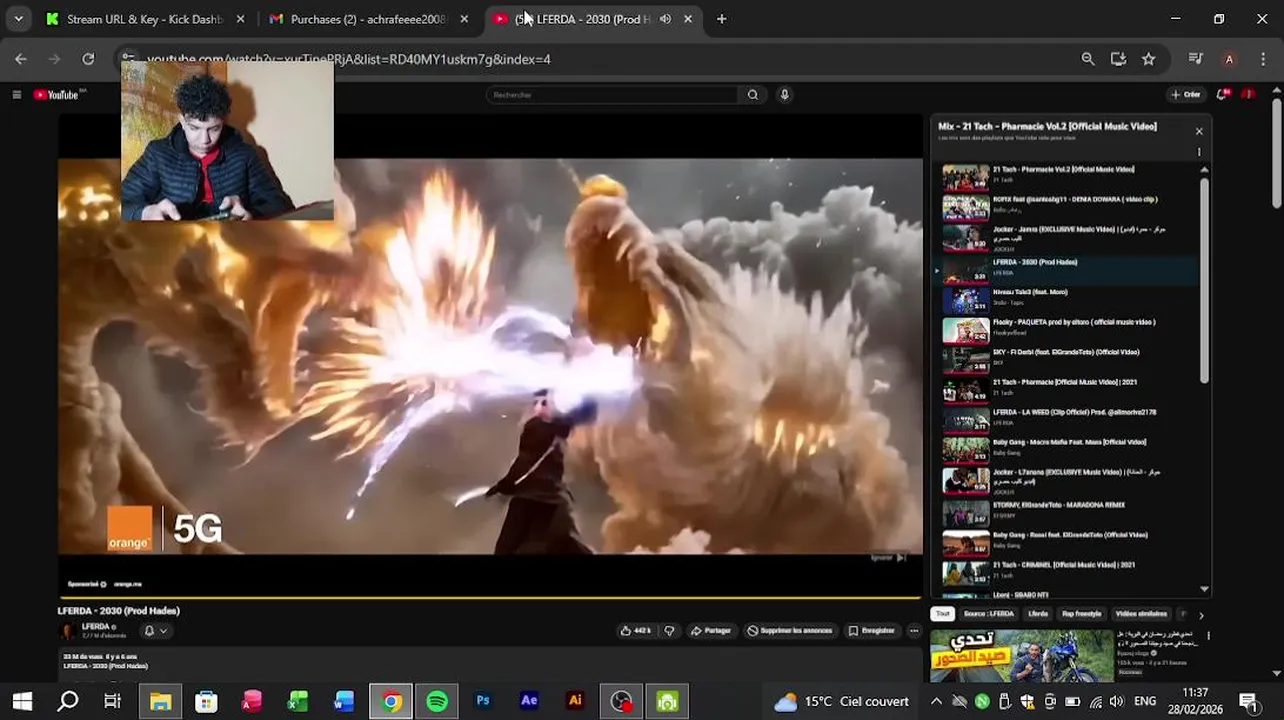Click the playlist panel scrollbar
1284x720 pixels.
tap(1204, 280)
